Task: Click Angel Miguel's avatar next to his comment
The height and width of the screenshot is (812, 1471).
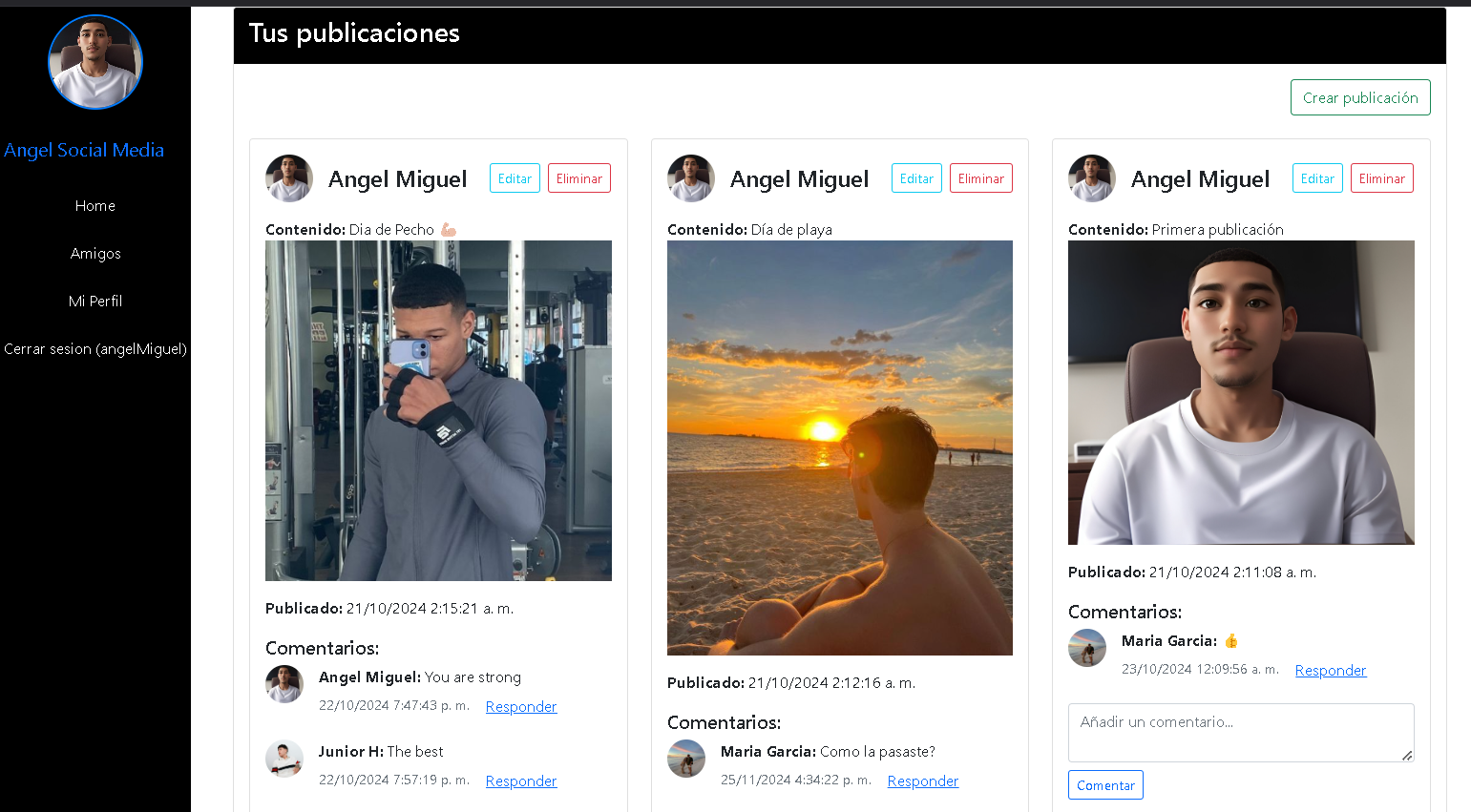Action: coord(284,684)
